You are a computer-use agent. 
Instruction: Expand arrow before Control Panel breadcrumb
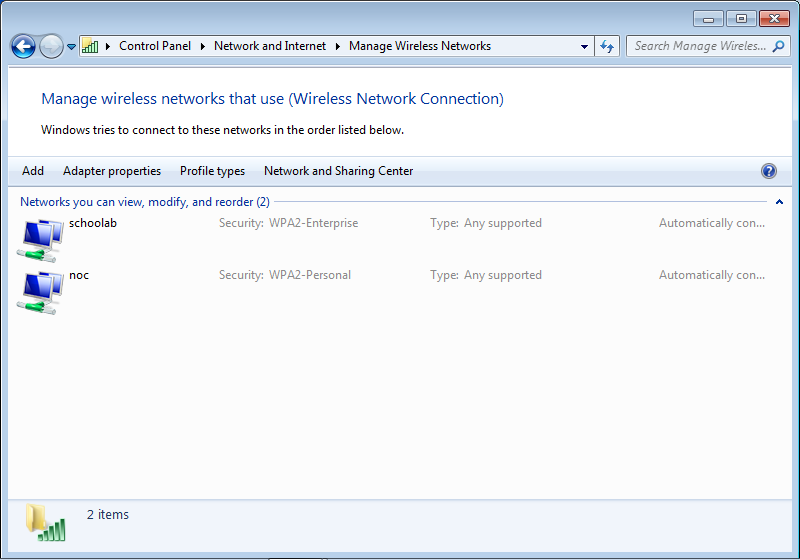[x=108, y=46]
